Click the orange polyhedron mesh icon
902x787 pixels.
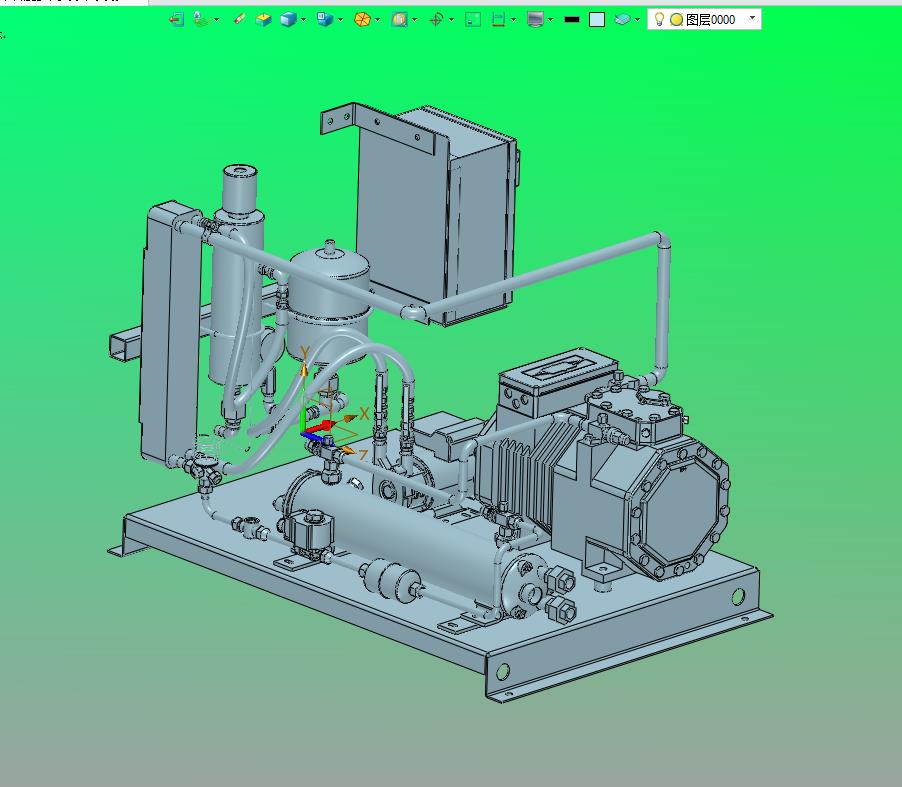[362, 20]
